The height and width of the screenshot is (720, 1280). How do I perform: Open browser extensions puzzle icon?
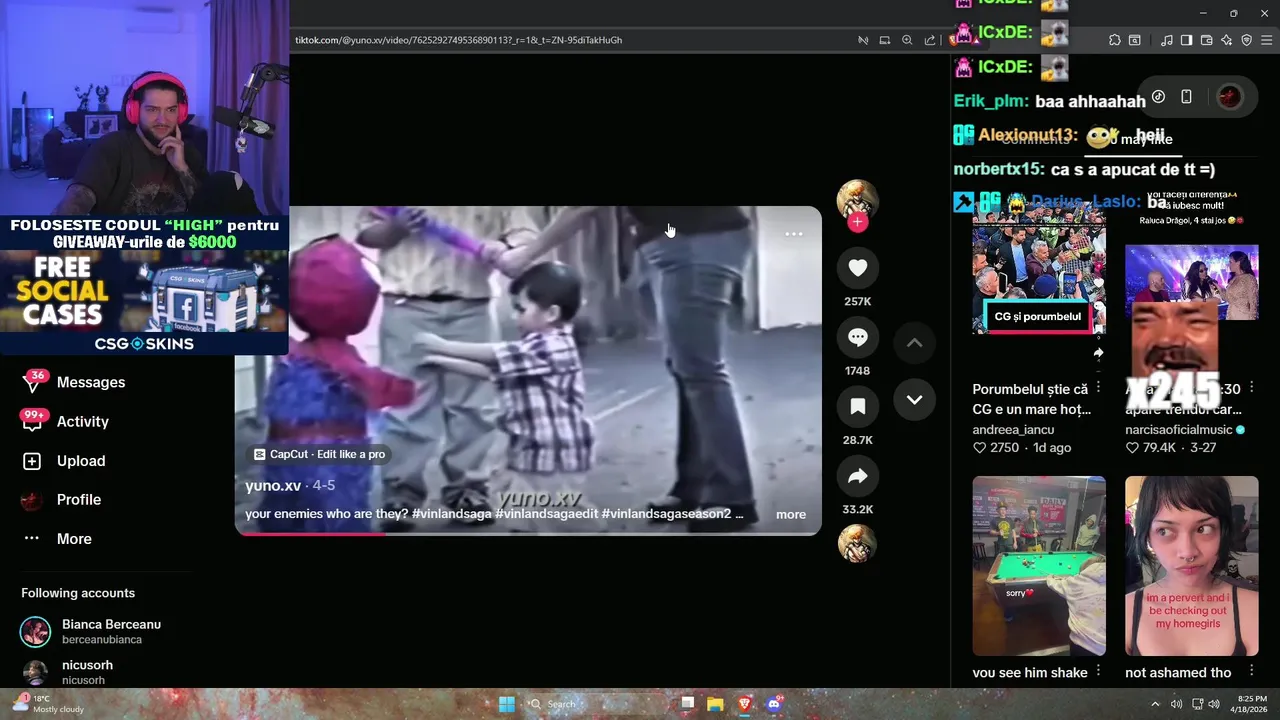(1115, 40)
